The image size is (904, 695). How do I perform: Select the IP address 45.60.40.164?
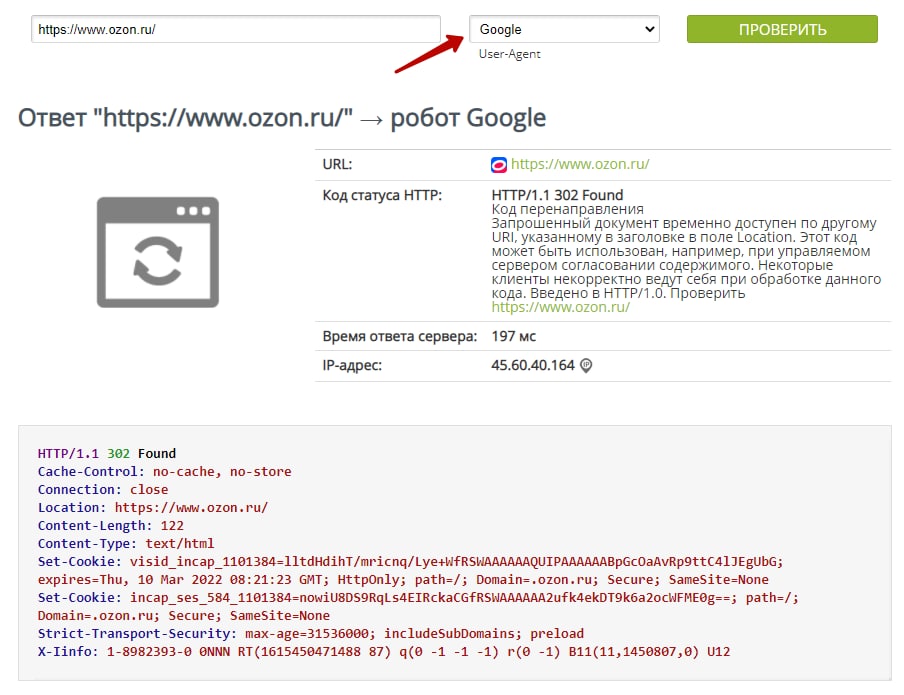tap(533, 366)
